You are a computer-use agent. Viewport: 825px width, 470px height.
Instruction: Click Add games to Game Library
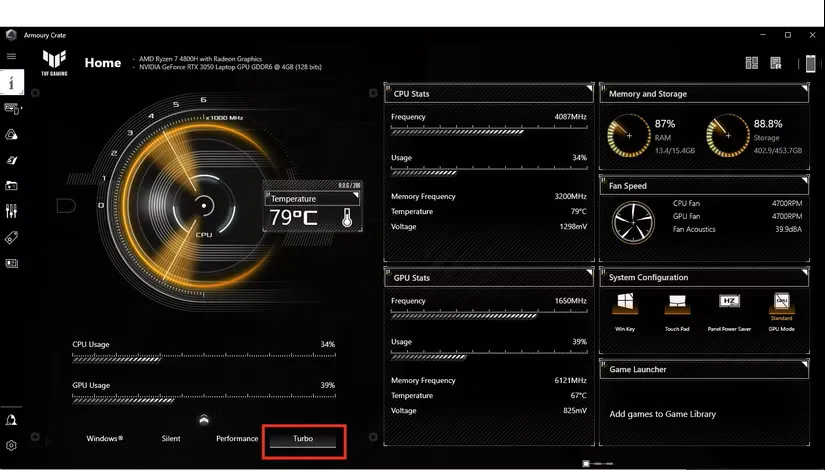662,414
